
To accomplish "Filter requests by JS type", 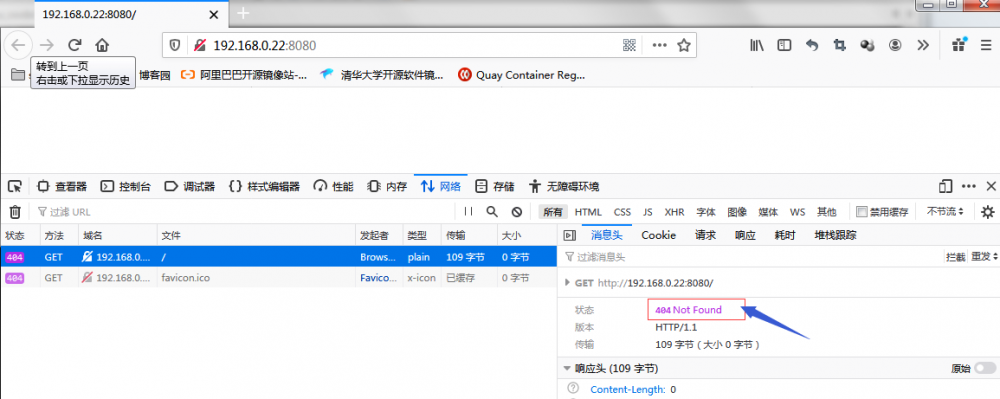I will pyautogui.click(x=647, y=212).
